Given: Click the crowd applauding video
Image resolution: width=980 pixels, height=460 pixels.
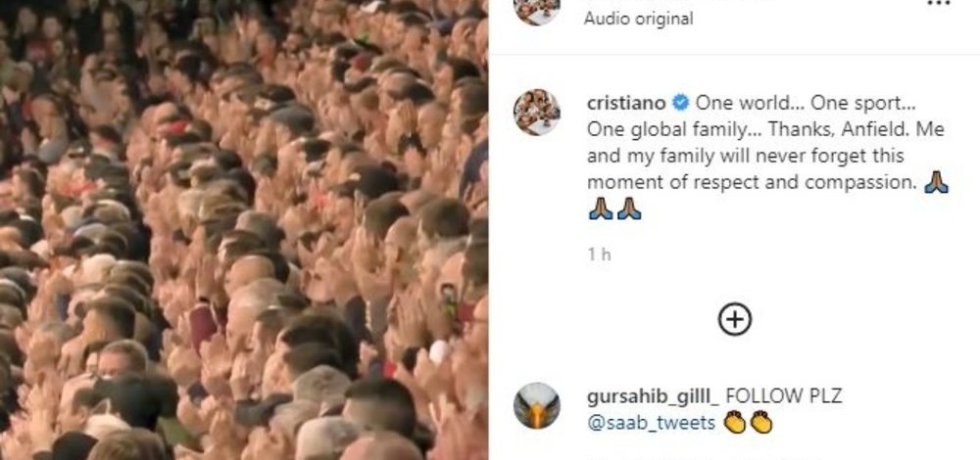Looking at the screenshot, I should tap(244, 230).
